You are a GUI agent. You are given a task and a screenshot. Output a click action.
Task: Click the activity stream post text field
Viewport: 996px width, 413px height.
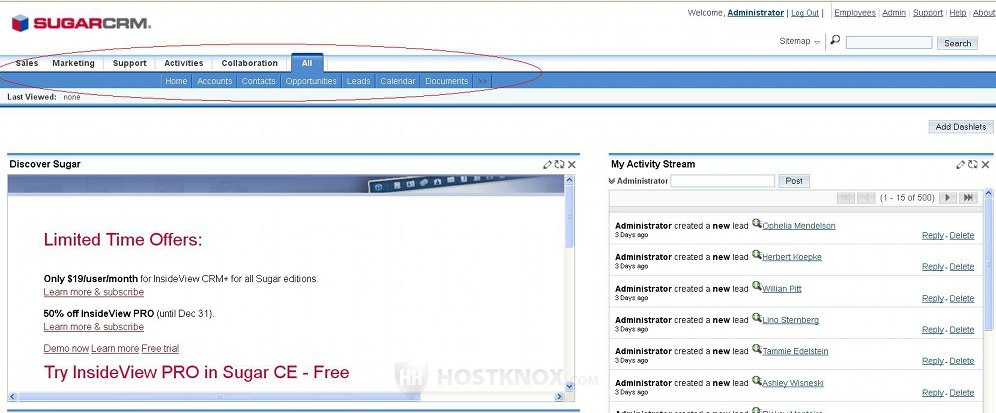pos(723,181)
